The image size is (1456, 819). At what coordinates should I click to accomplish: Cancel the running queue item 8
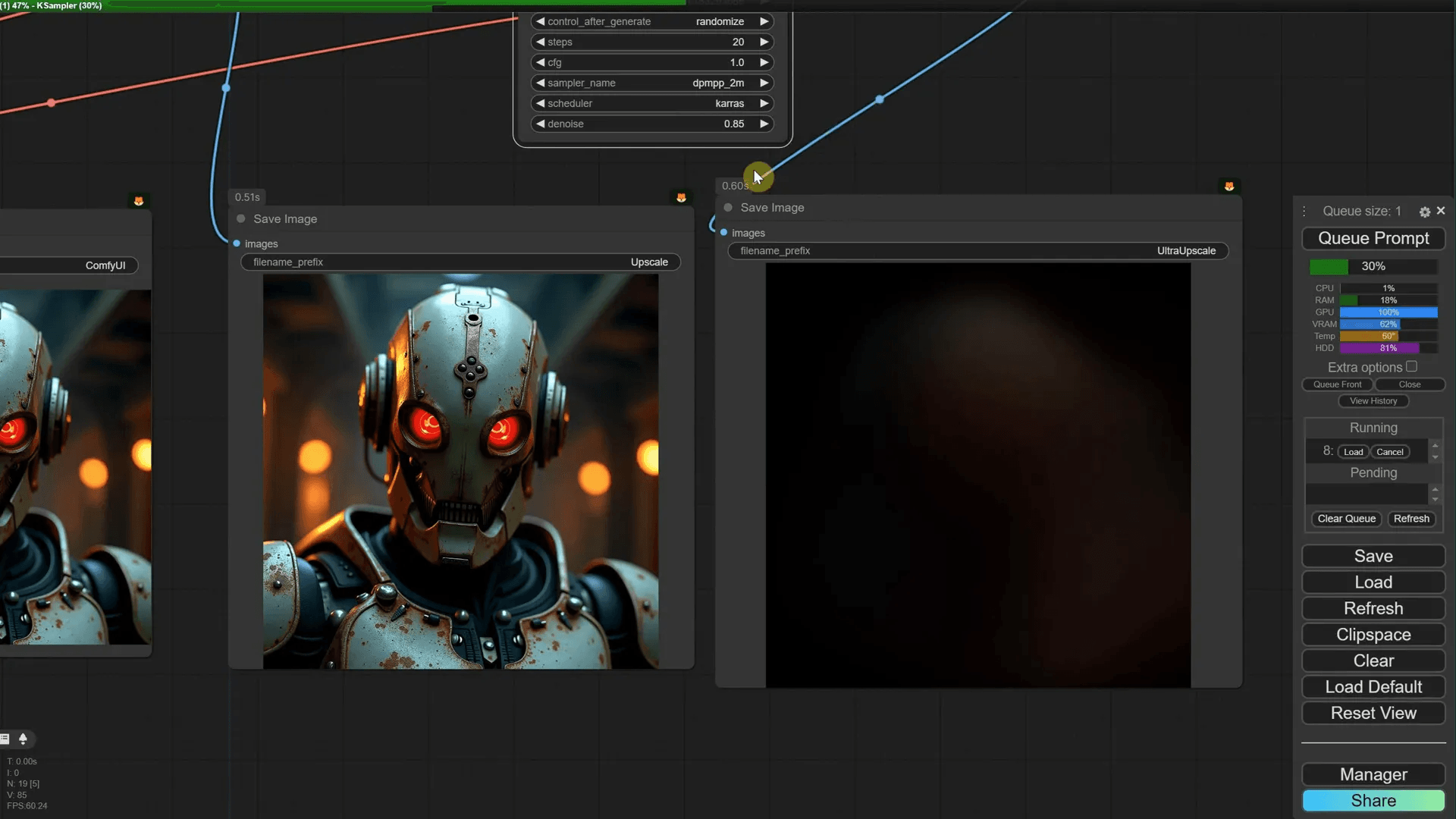(1389, 452)
